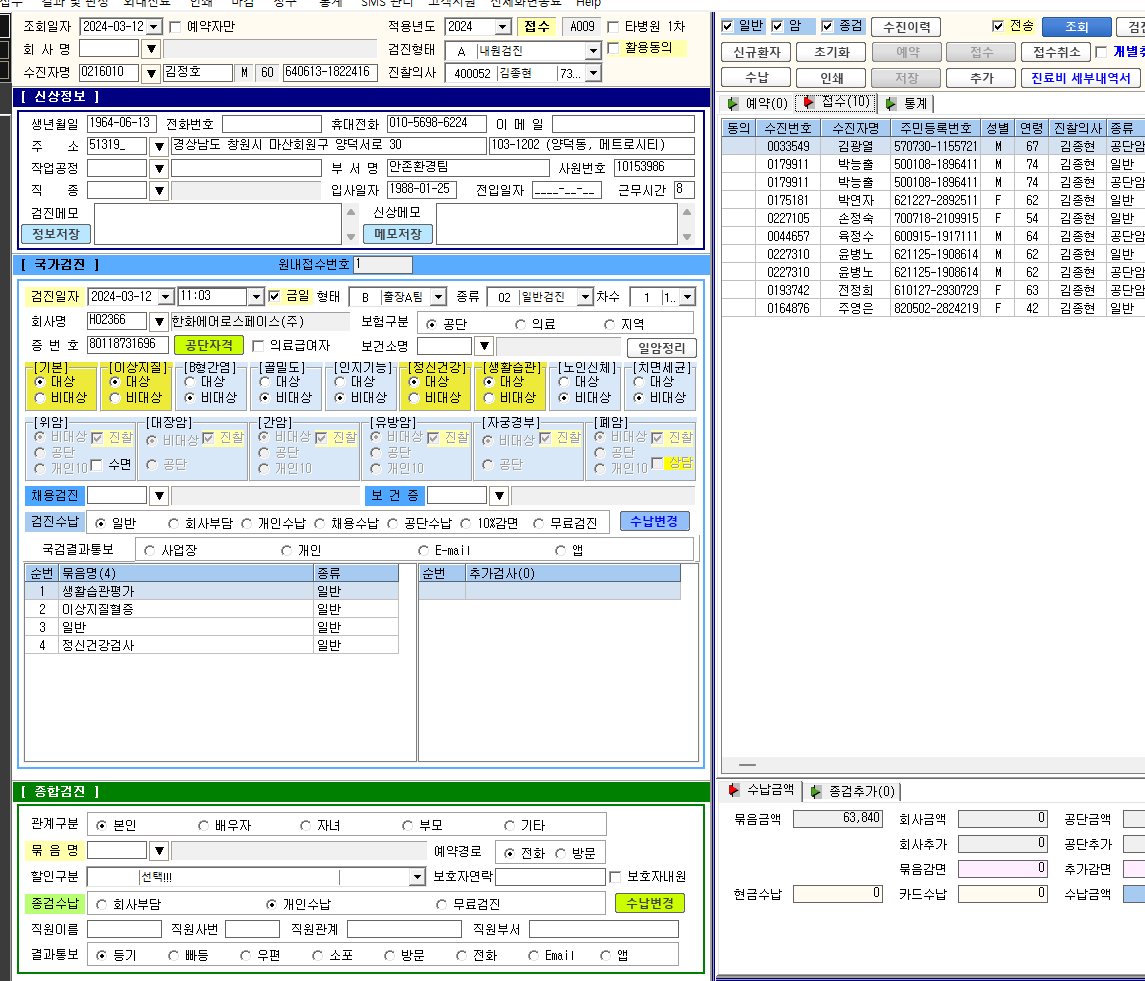Image resolution: width=1145 pixels, height=981 pixels.
Task: Open the 수납금액 tab with red arrow icon
Action: coord(762,790)
